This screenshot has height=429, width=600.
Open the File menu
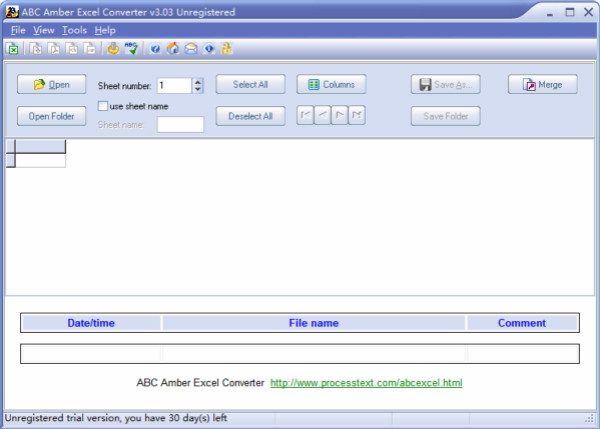pyautogui.click(x=18, y=30)
